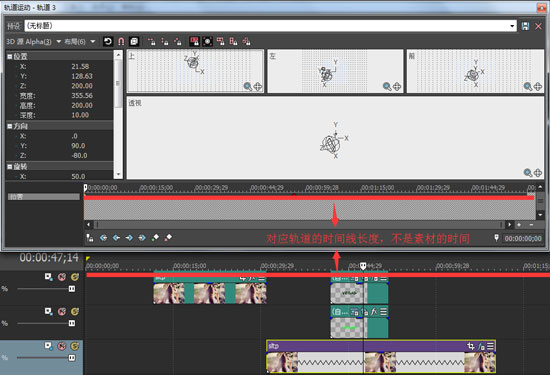Enable snapping with the red magnet icon
The height and width of the screenshot is (375, 550).
click(121, 42)
